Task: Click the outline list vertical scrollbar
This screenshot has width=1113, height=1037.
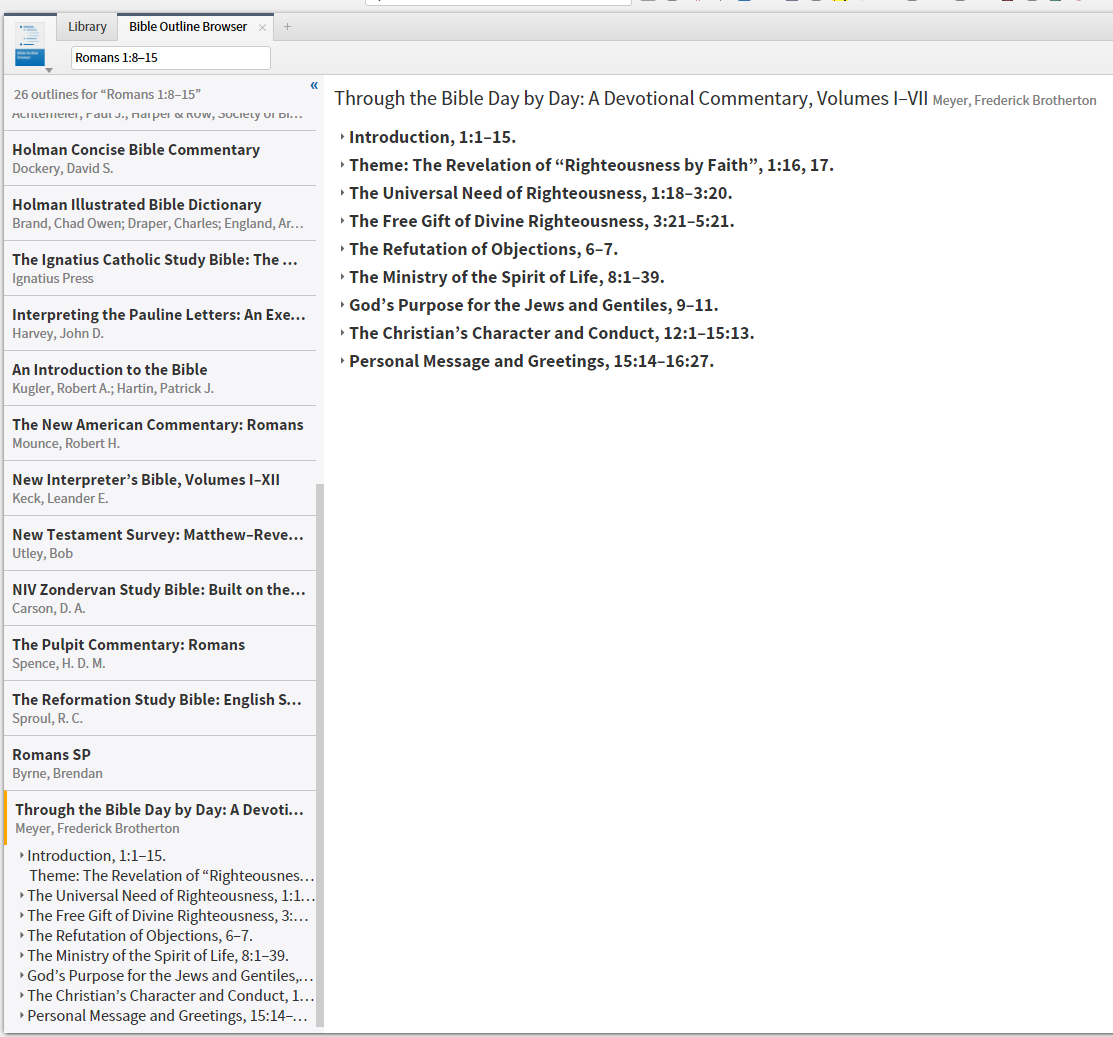Action: coord(319,755)
